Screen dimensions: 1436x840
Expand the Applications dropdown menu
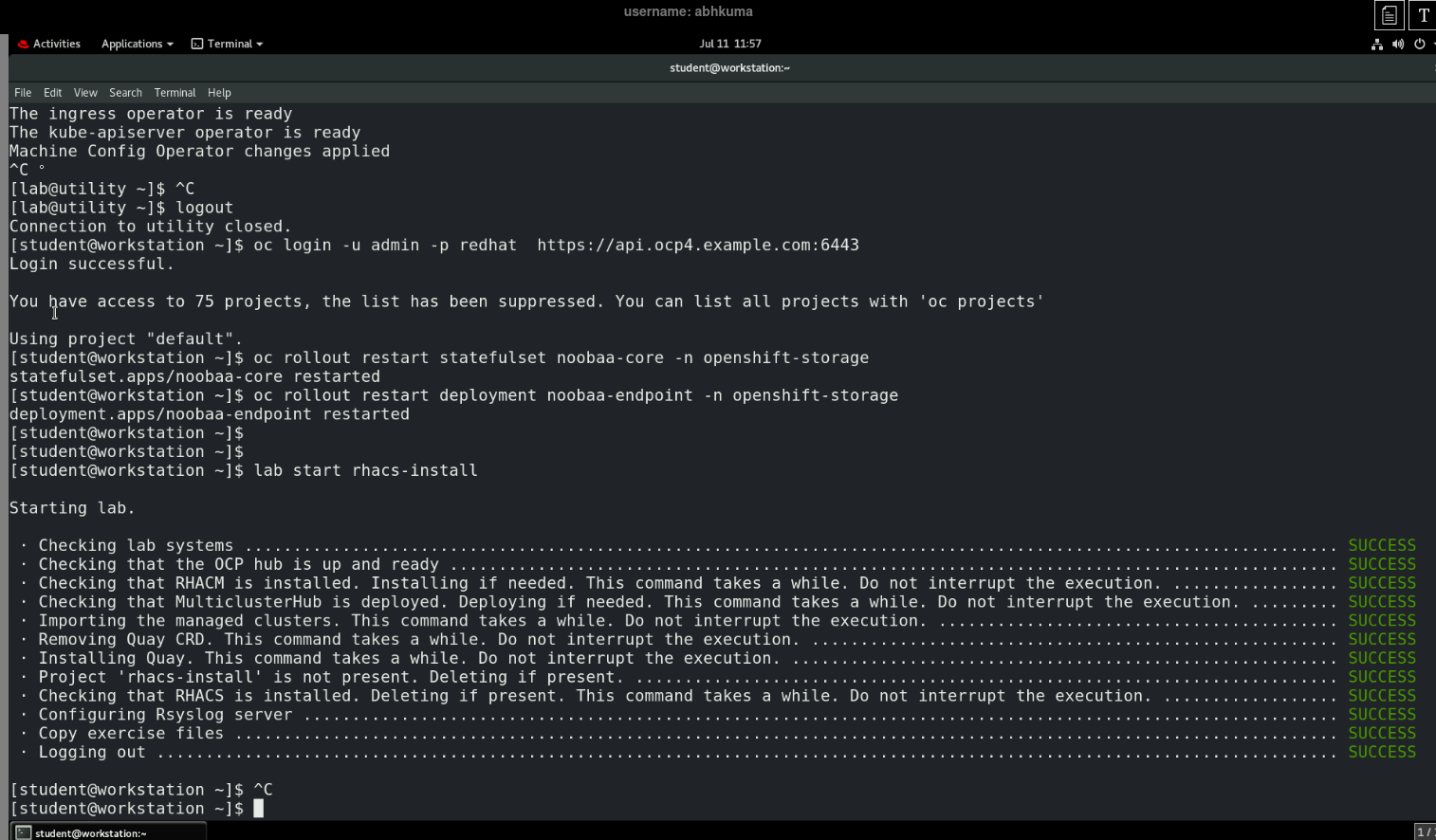point(138,44)
